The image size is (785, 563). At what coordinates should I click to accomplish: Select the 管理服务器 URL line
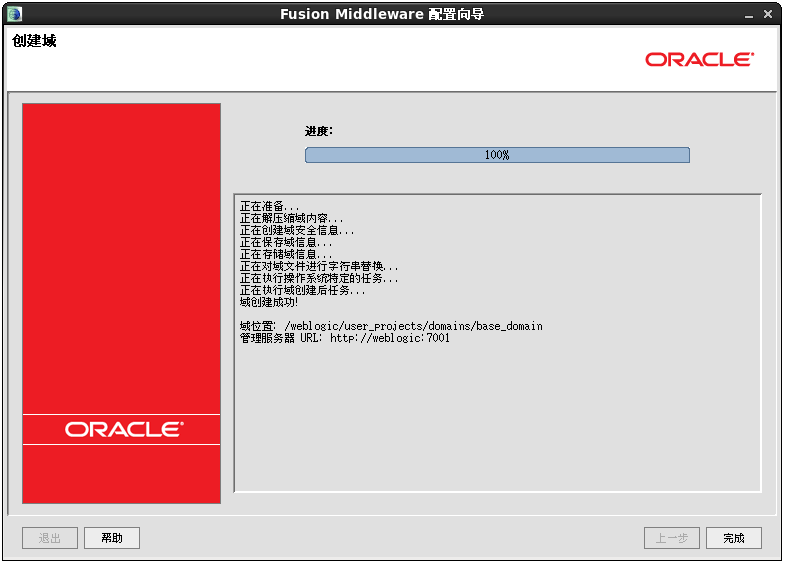(x=344, y=338)
